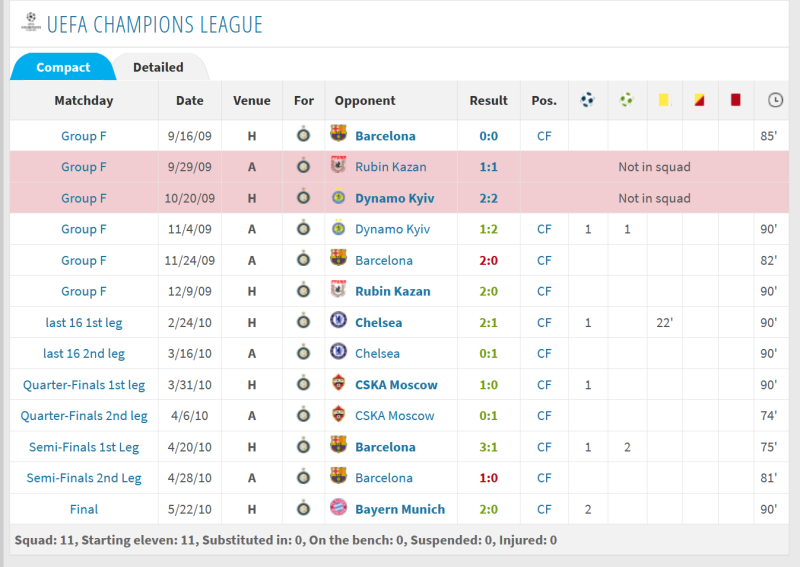The image size is (800, 567).
Task: Click the green assists ball column icon
Action: 626,100
